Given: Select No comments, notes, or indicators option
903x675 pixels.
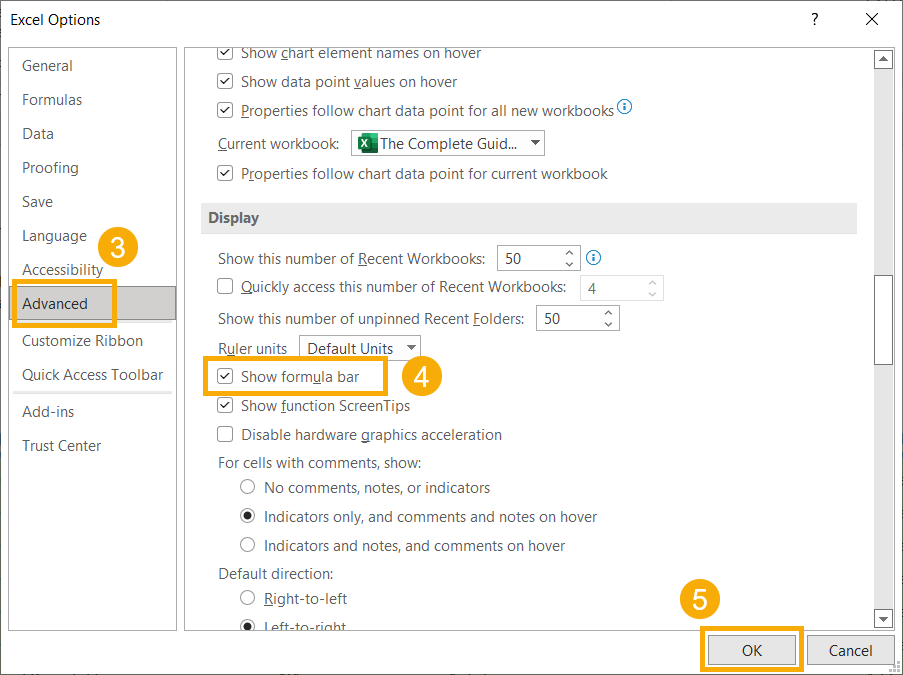Looking at the screenshot, I should coord(247,488).
